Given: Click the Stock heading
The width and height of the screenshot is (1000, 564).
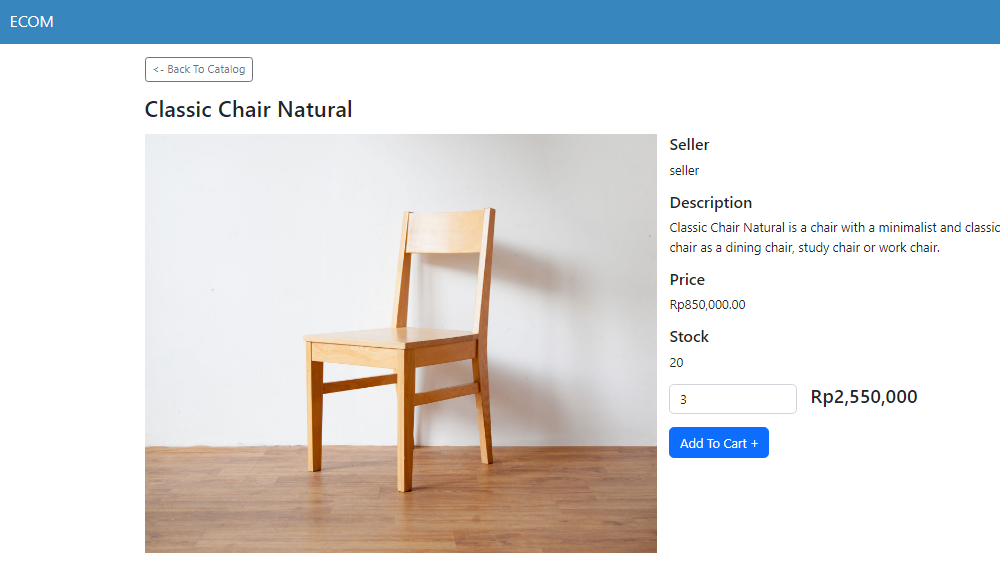Looking at the screenshot, I should [689, 337].
